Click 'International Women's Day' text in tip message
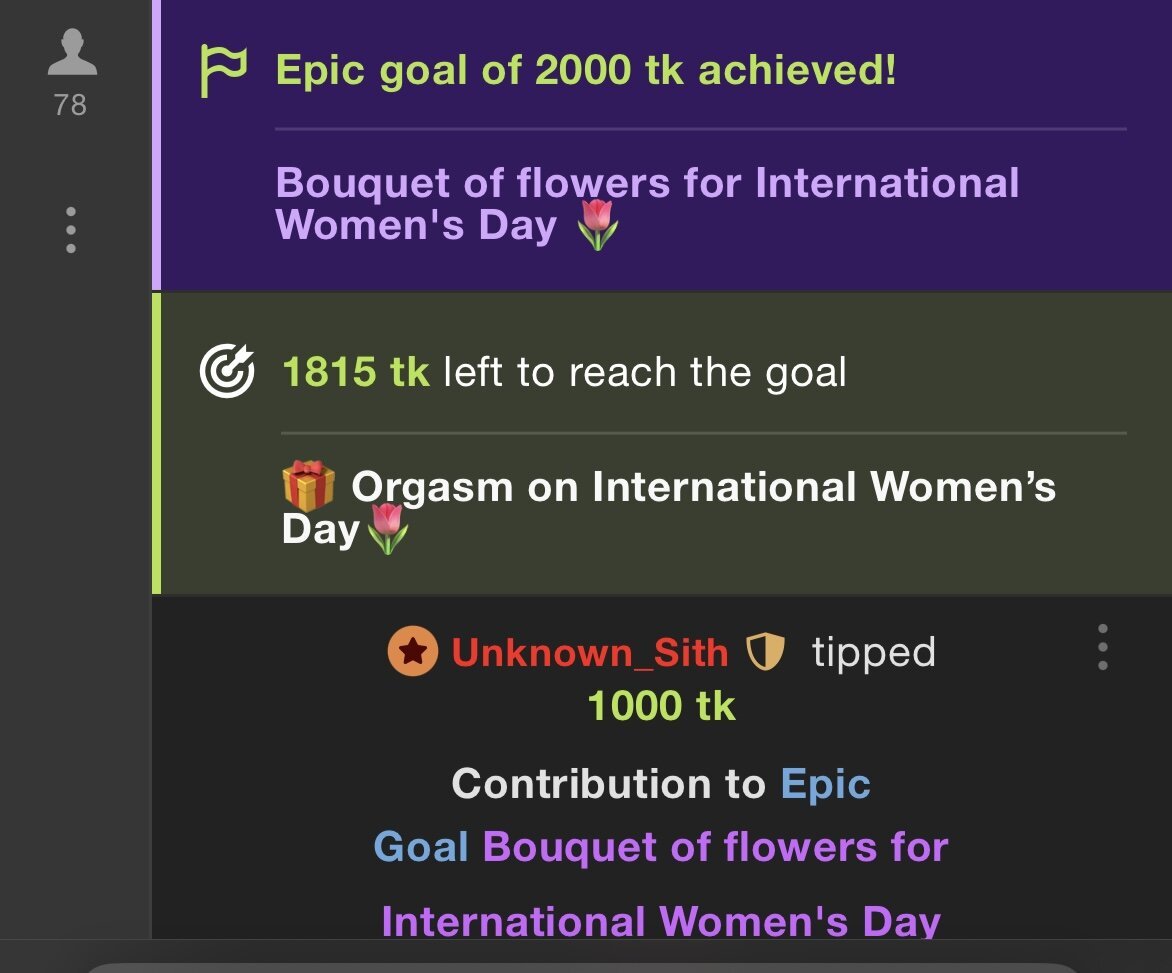This screenshot has width=1172, height=973. pyautogui.click(x=660, y=920)
